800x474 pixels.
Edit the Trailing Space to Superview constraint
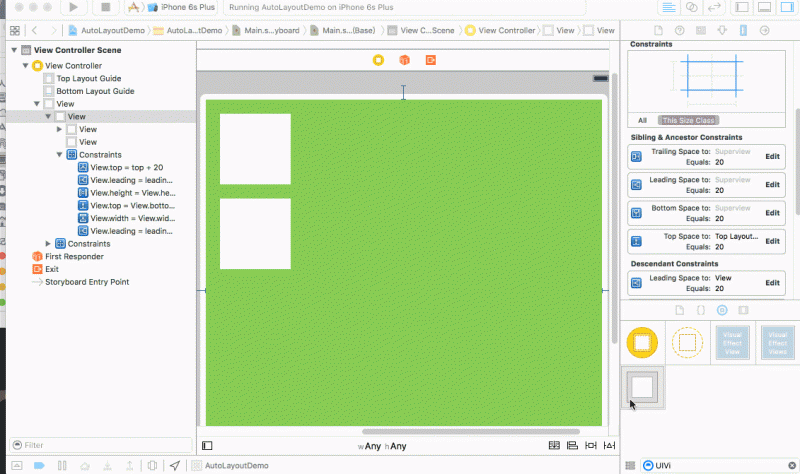click(772, 156)
